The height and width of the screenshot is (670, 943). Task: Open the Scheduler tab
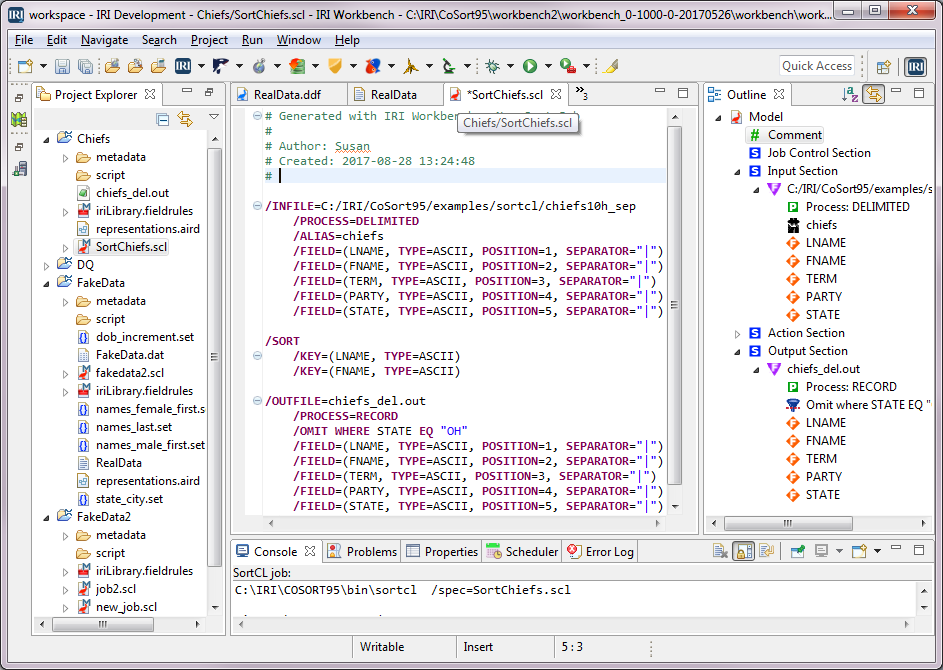522,552
